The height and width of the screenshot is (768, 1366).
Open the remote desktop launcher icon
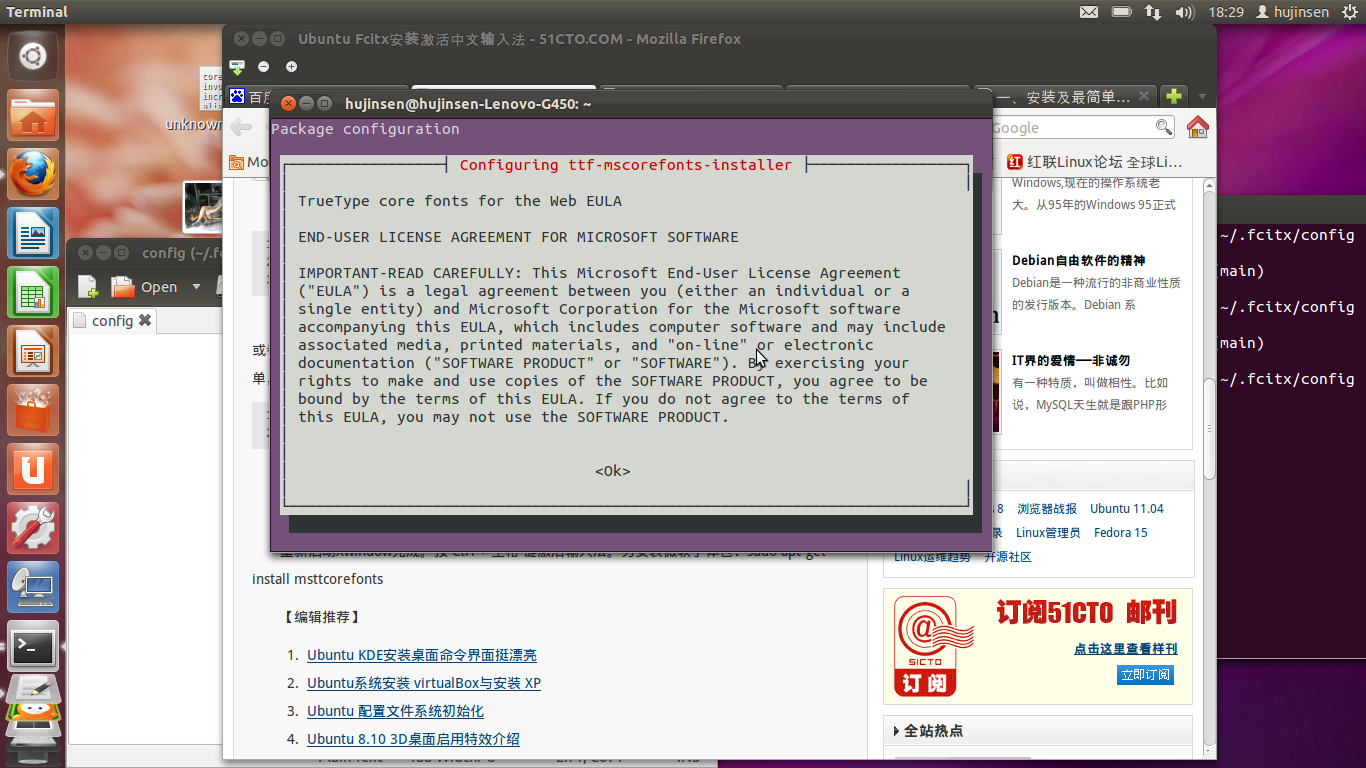pos(33,588)
